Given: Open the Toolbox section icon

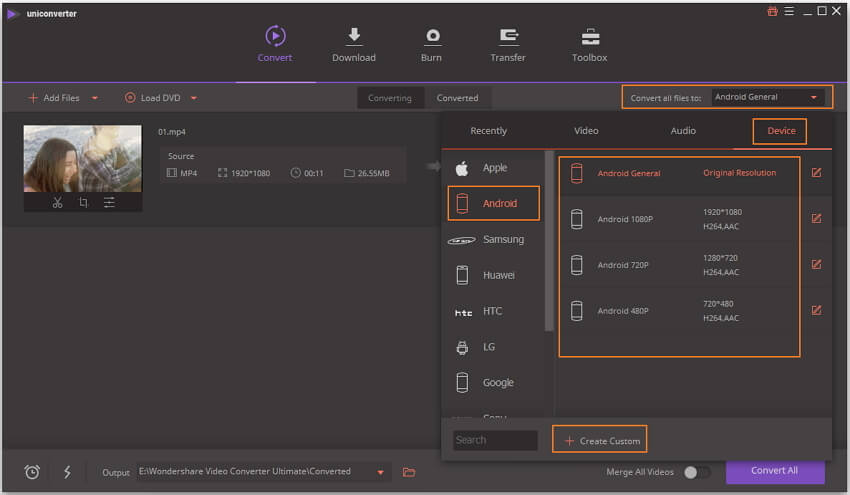Looking at the screenshot, I should (x=590, y=36).
